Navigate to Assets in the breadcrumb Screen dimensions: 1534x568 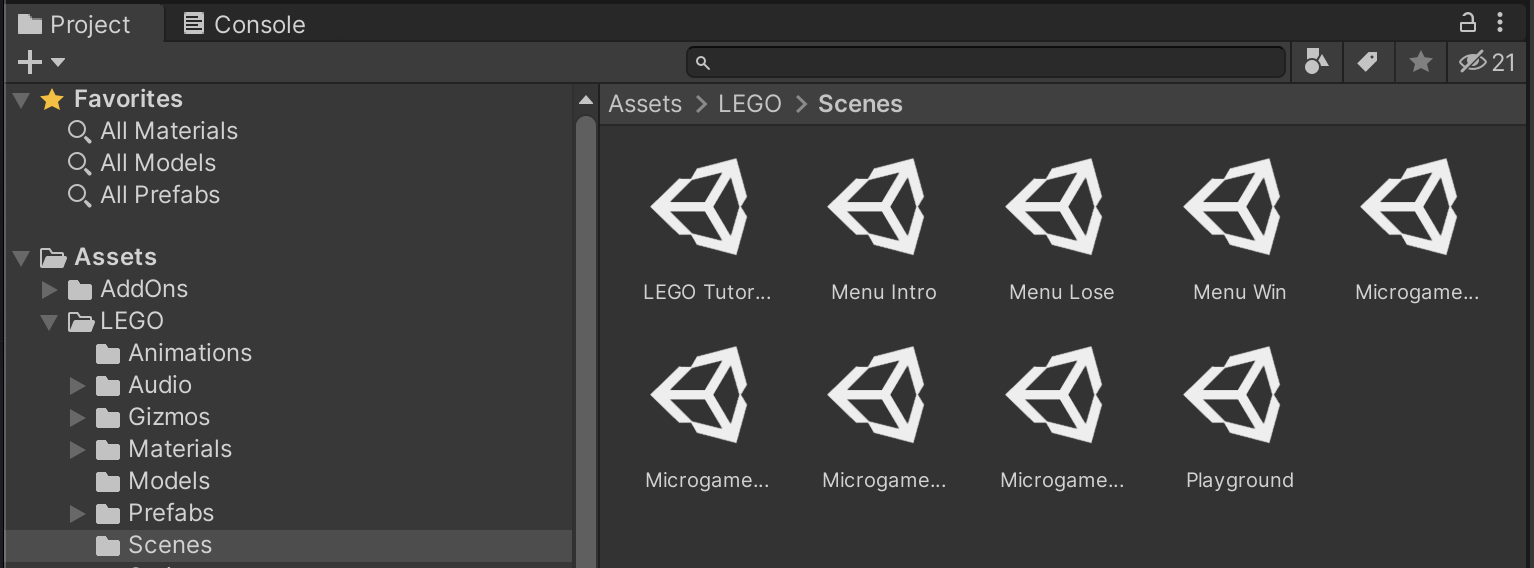(x=645, y=104)
